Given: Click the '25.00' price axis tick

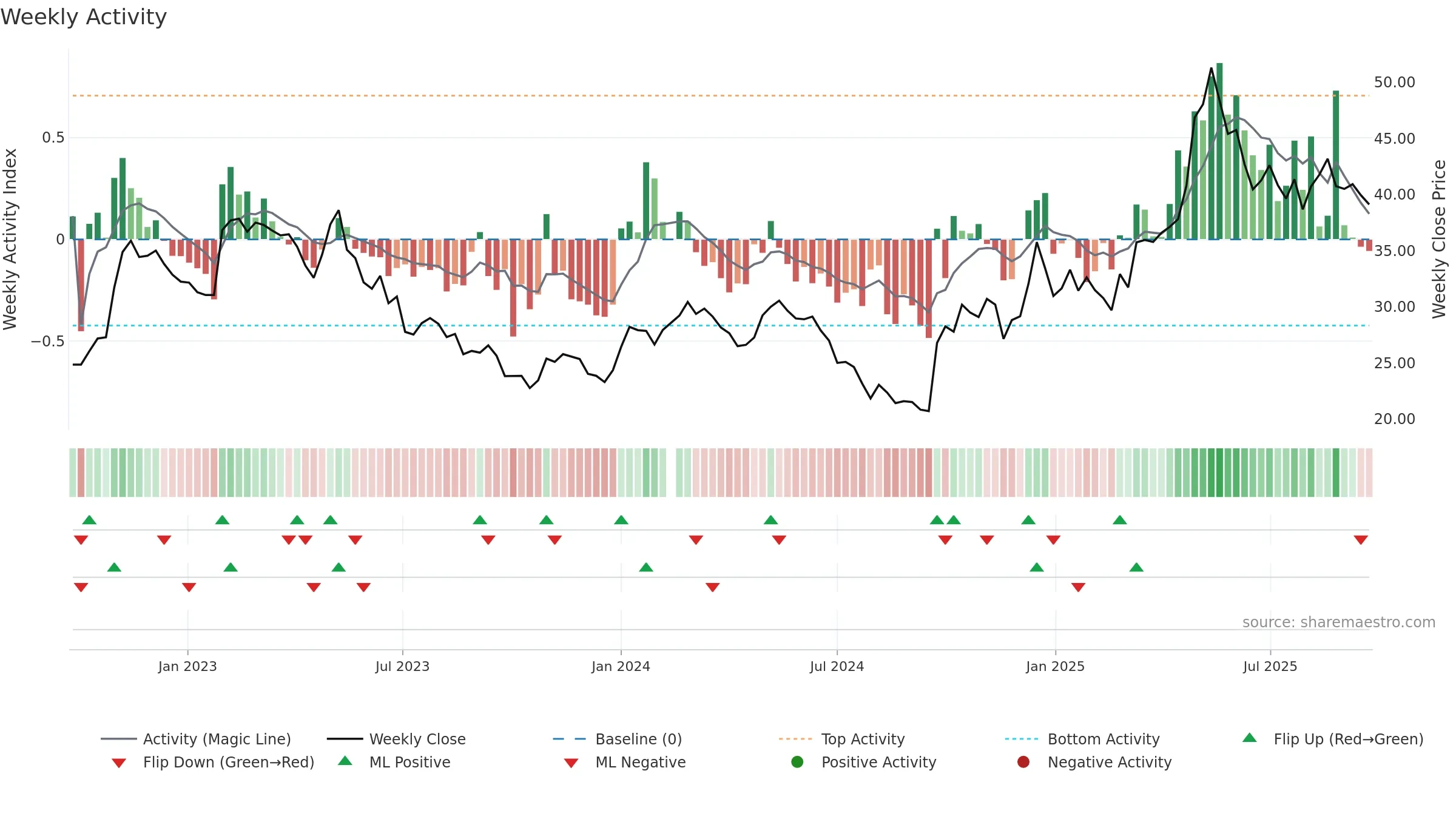Looking at the screenshot, I should [1394, 363].
